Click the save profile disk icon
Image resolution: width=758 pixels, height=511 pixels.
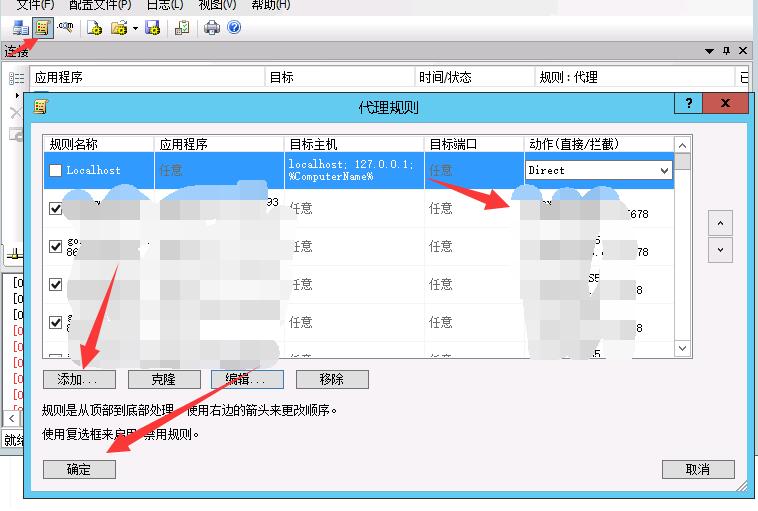click(x=153, y=28)
